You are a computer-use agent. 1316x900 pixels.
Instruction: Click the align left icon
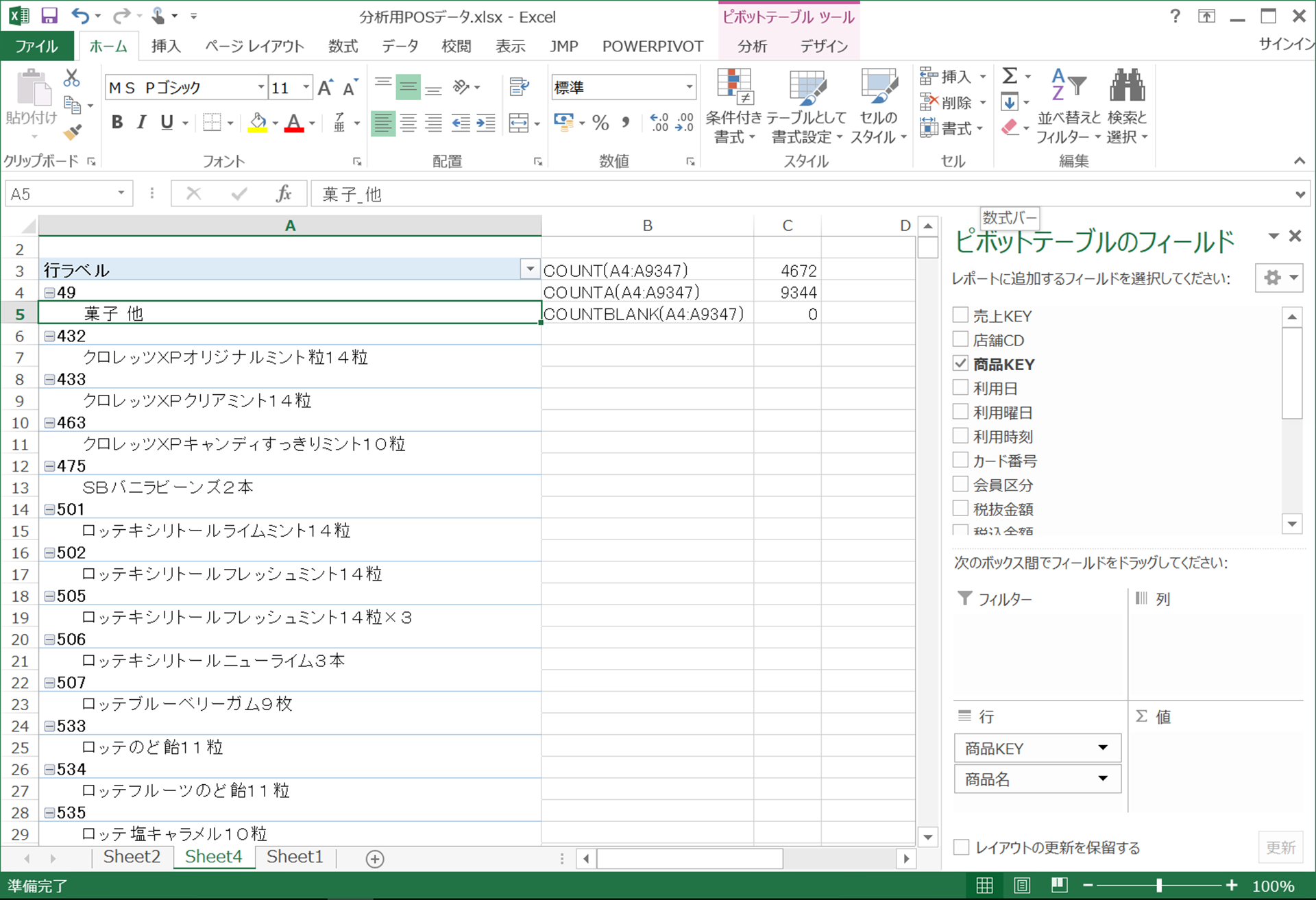(x=383, y=123)
